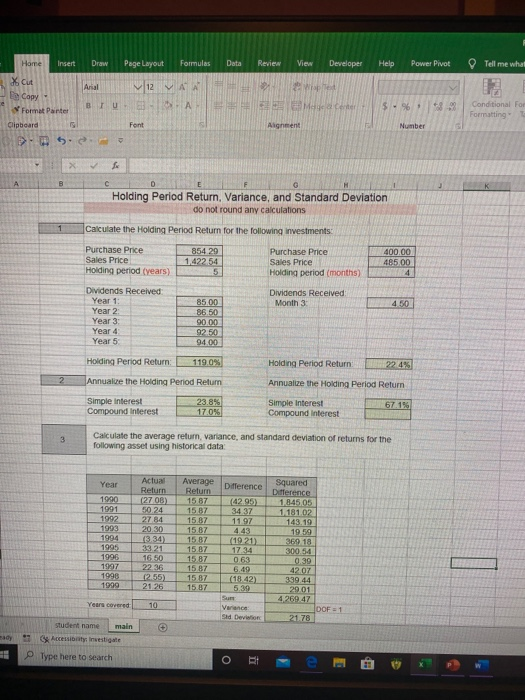
Task: Click inside the formula bar input
Action: coord(326,166)
